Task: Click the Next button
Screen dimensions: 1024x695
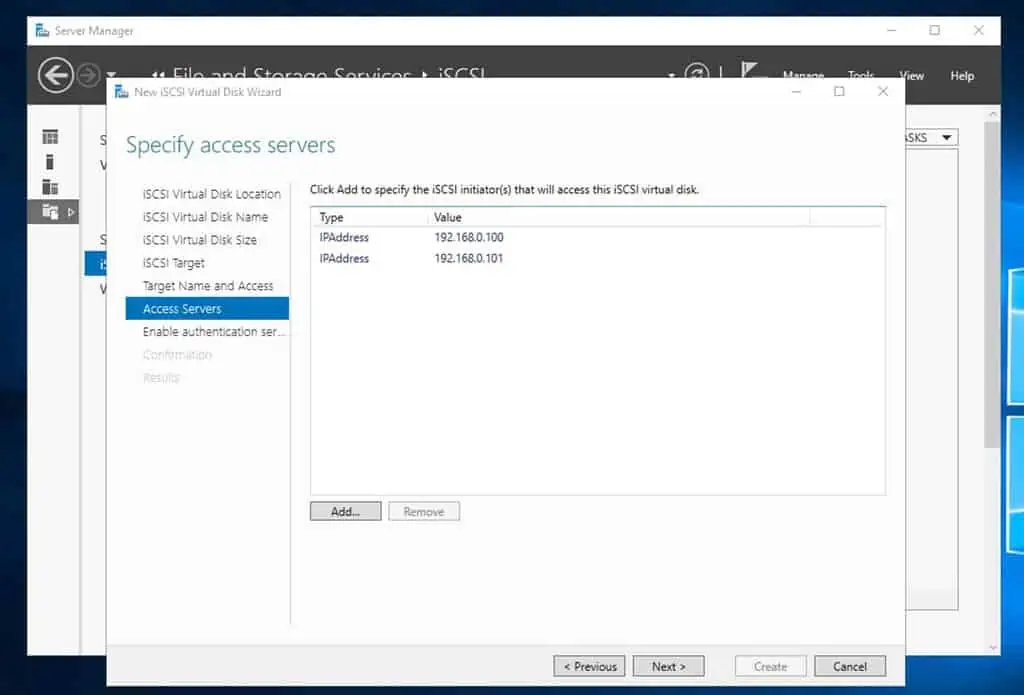Action: (669, 666)
